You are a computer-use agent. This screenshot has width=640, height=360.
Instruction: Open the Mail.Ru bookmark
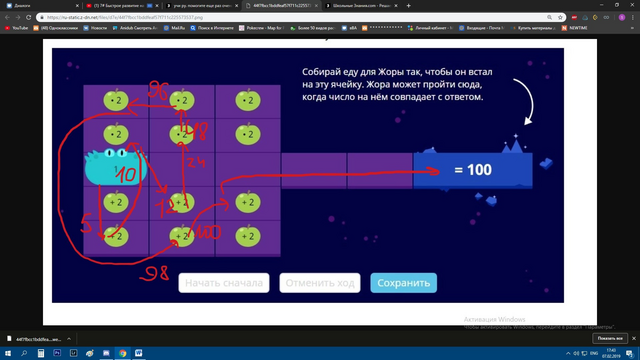(x=174, y=28)
